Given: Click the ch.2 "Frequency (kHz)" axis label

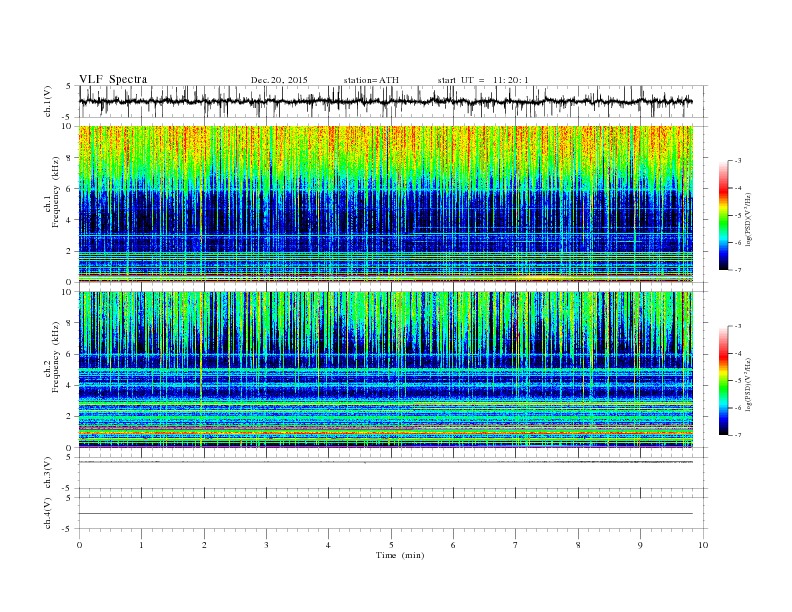Looking at the screenshot, I should (55, 356).
